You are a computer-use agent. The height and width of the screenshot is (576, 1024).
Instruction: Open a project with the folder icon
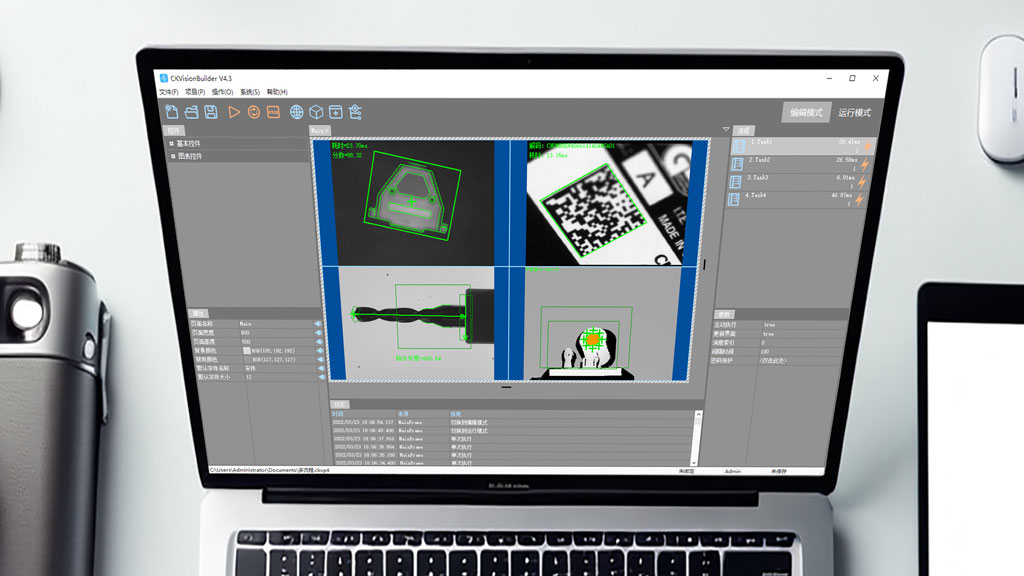191,112
